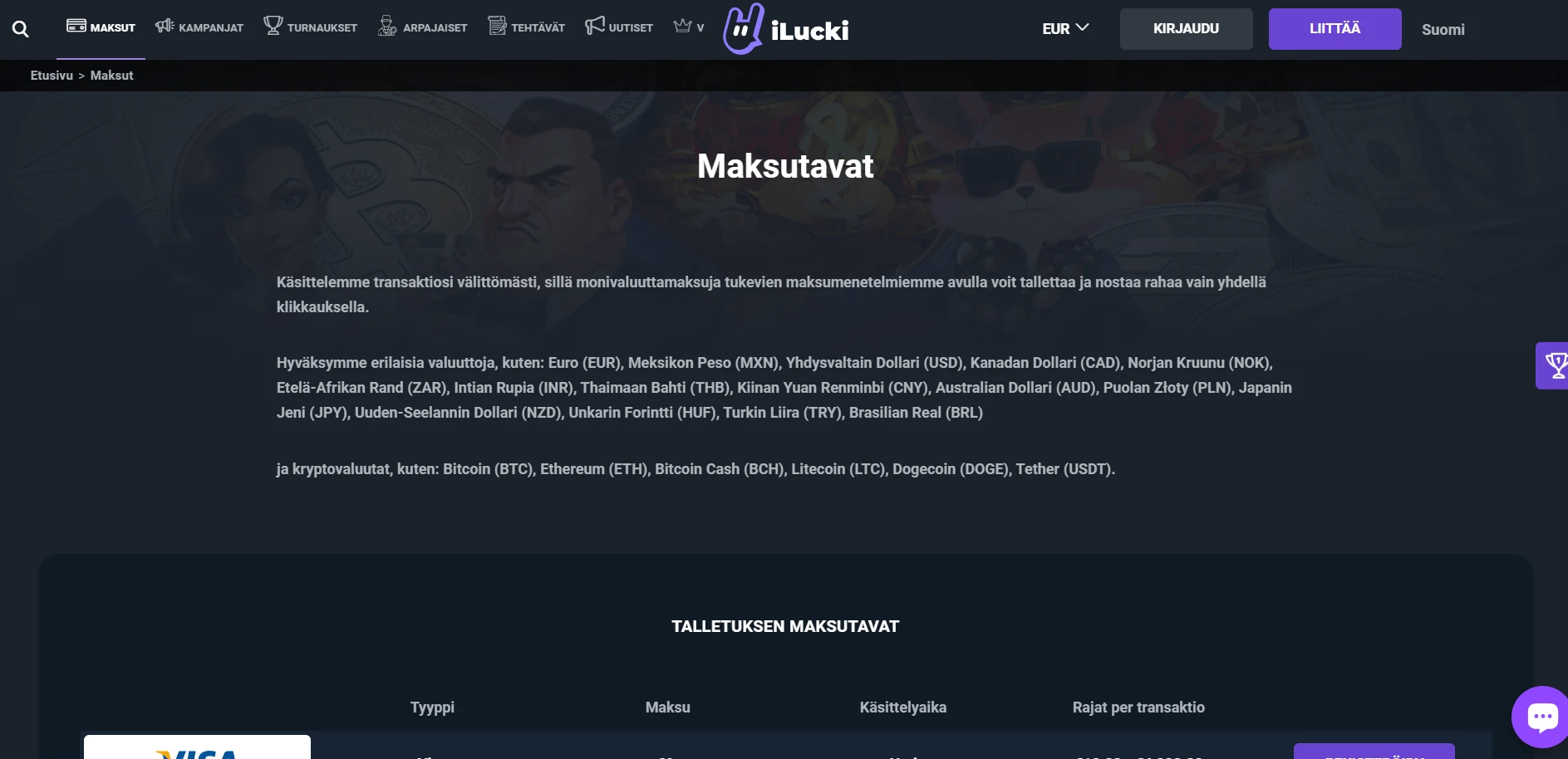Image resolution: width=1568 pixels, height=759 pixels.
Task: Open the Maksut menu item
Action: coord(101,27)
